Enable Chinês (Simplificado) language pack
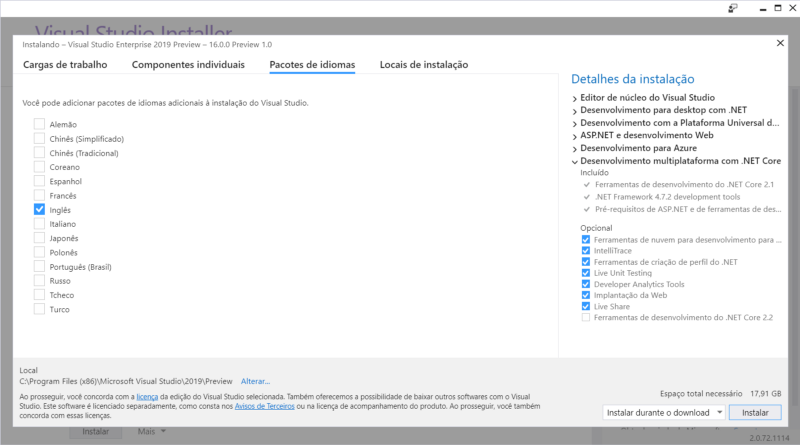 tap(39, 138)
